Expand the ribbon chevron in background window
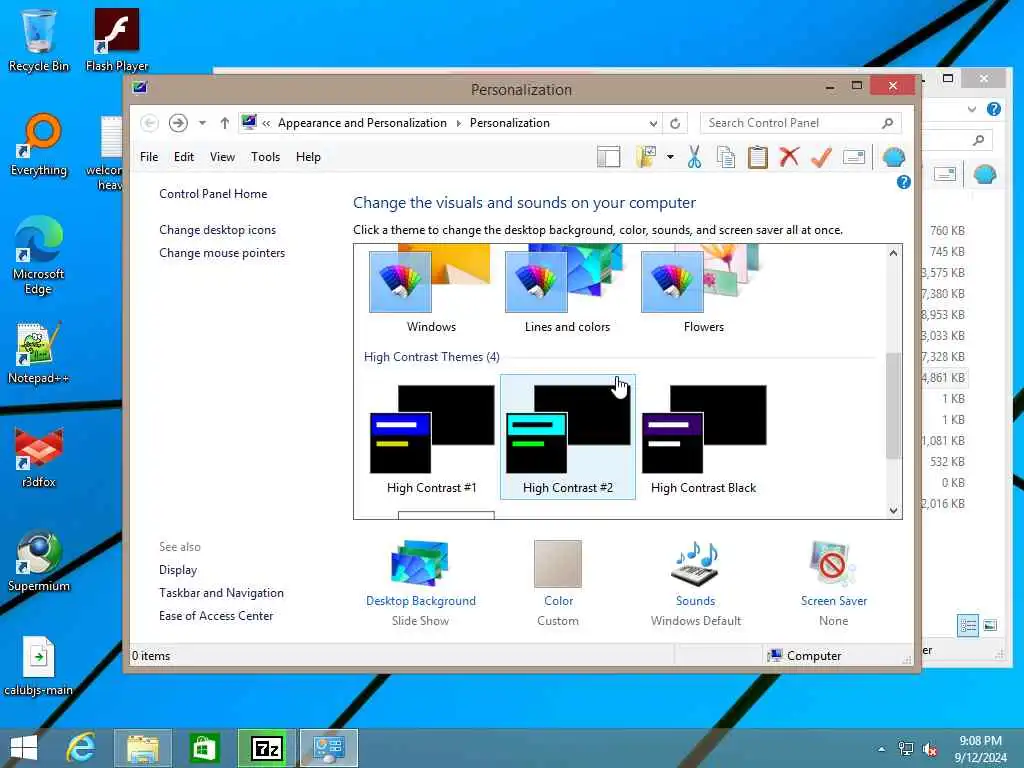1024x768 pixels. pos(972,109)
